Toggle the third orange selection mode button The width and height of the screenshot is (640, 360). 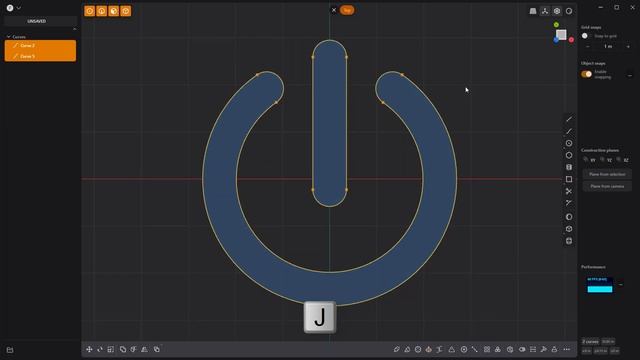pyautogui.click(x=113, y=11)
